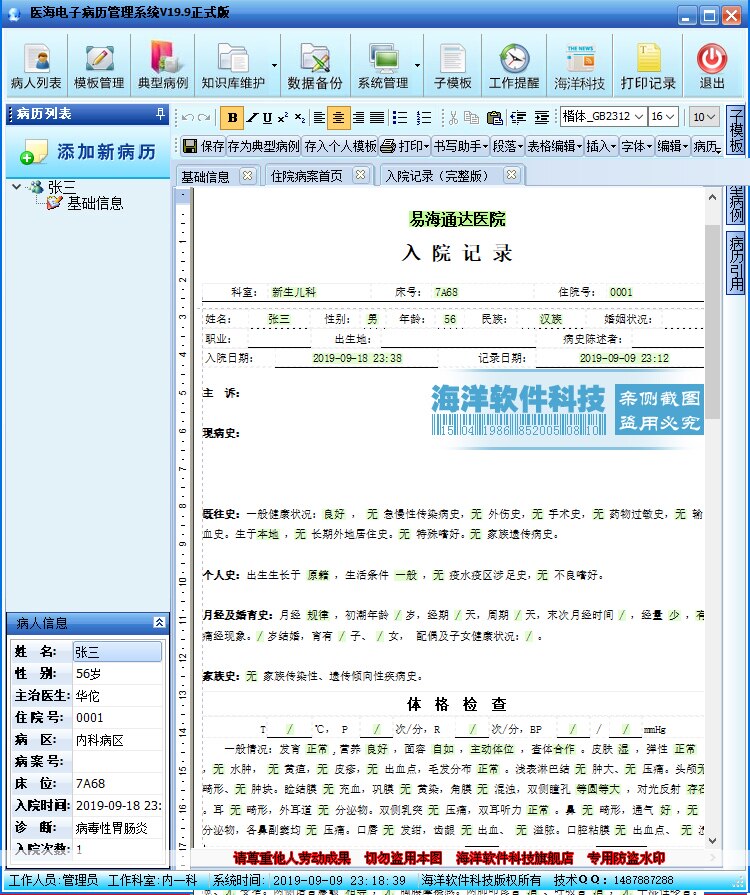Click the 姓名 field showing 张三

pyautogui.click(x=117, y=652)
